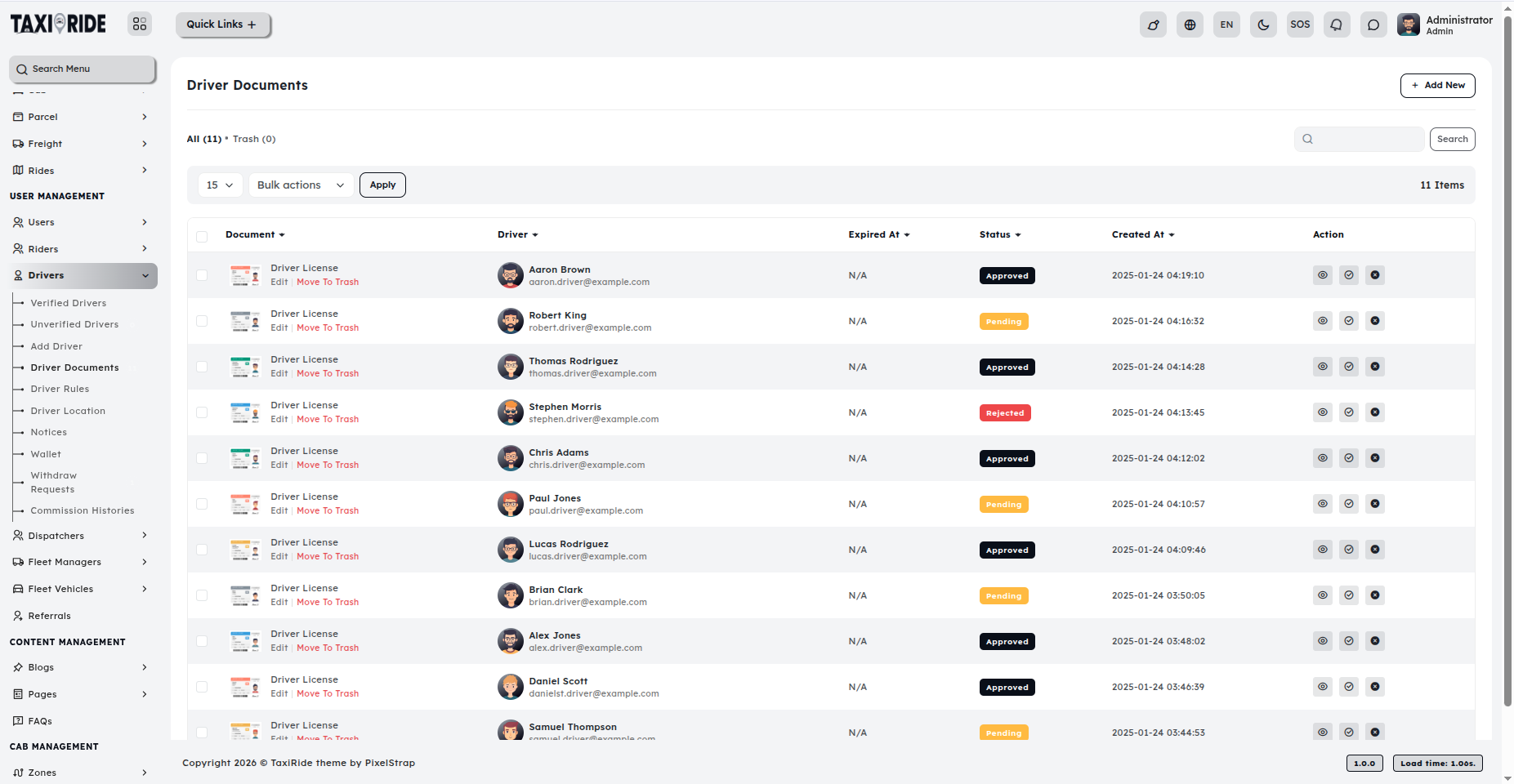
Task: Select Stephen Morris's row checkbox
Action: pos(202,412)
